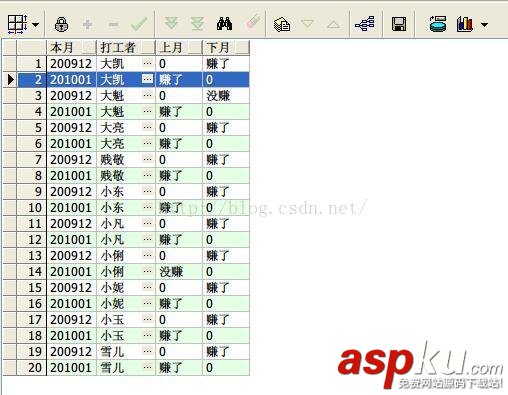Click the binoculars query-by-example icon
This screenshot has width=508, height=395.
[x=224, y=24]
